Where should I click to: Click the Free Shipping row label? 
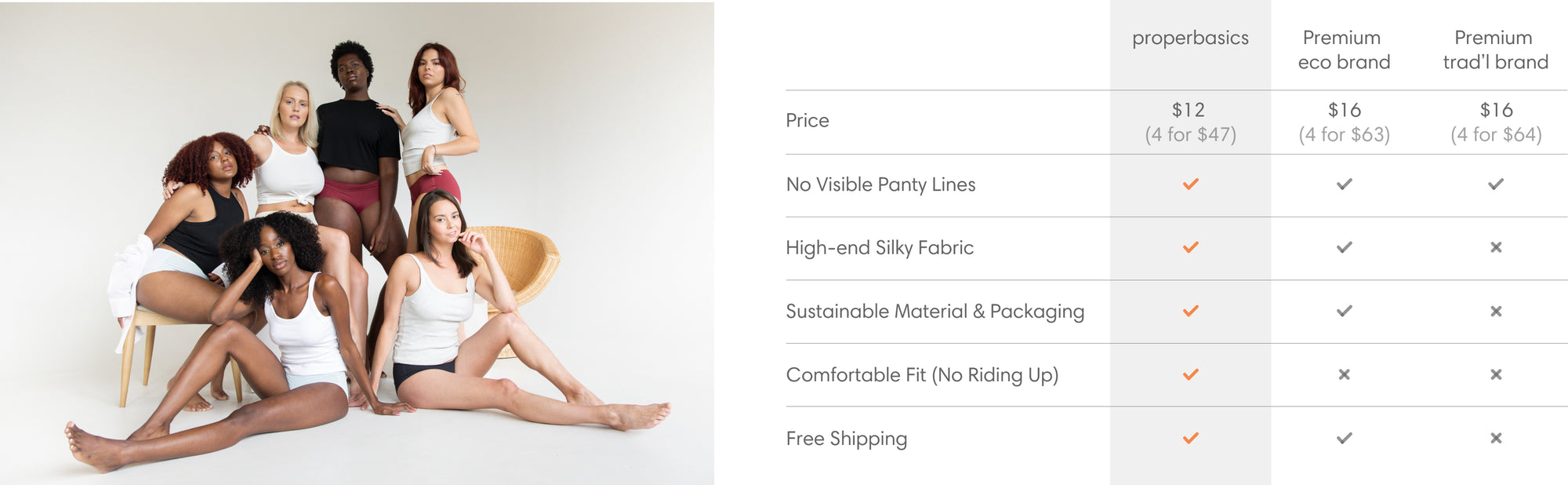point(846,439)
